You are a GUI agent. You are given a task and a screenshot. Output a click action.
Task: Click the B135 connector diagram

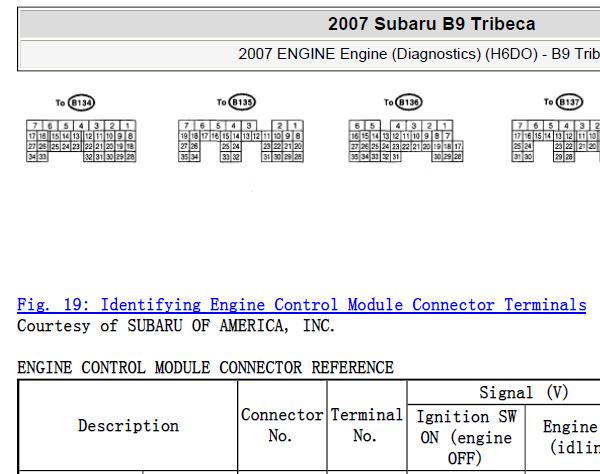[241, 141]
